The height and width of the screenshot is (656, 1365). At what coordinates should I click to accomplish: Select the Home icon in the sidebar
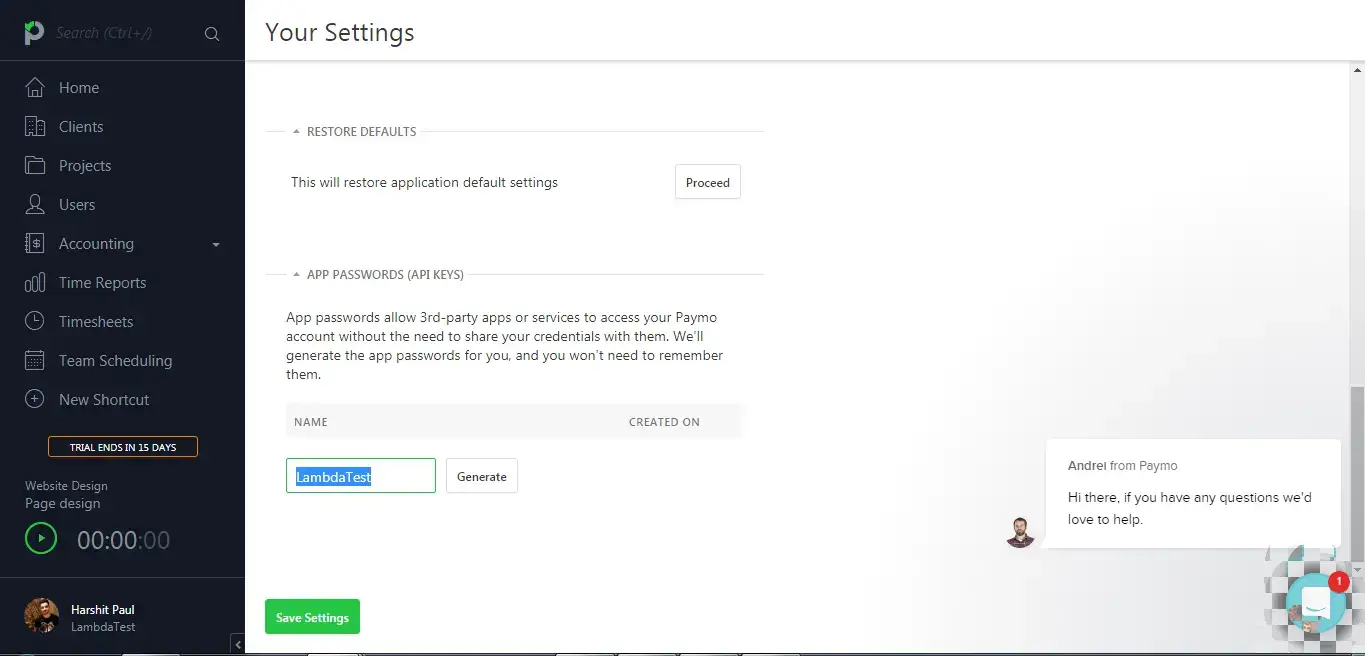pyautogui.click(x=33, y=87)
